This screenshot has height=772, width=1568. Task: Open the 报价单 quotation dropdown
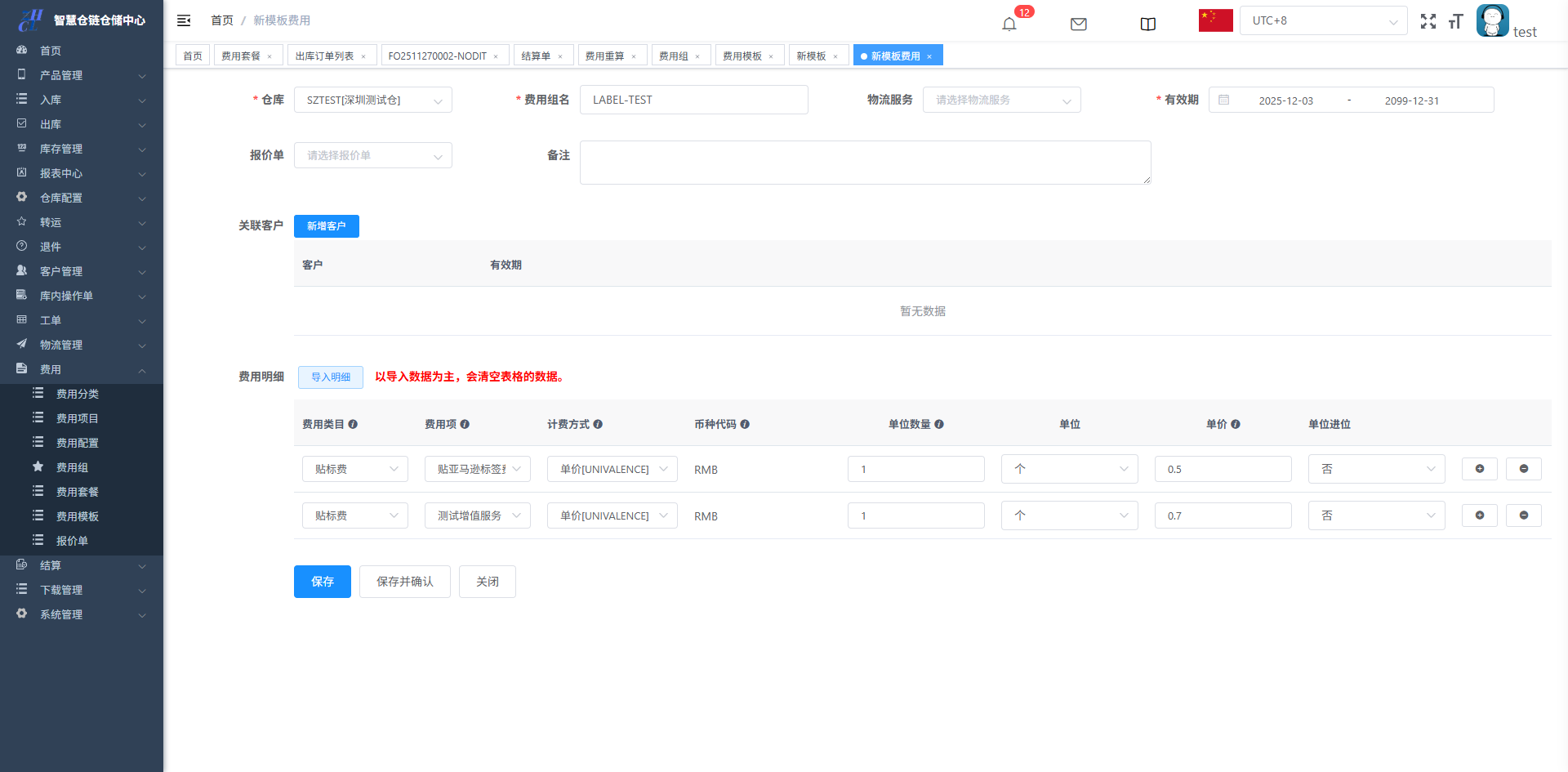(x=372, y=156)
